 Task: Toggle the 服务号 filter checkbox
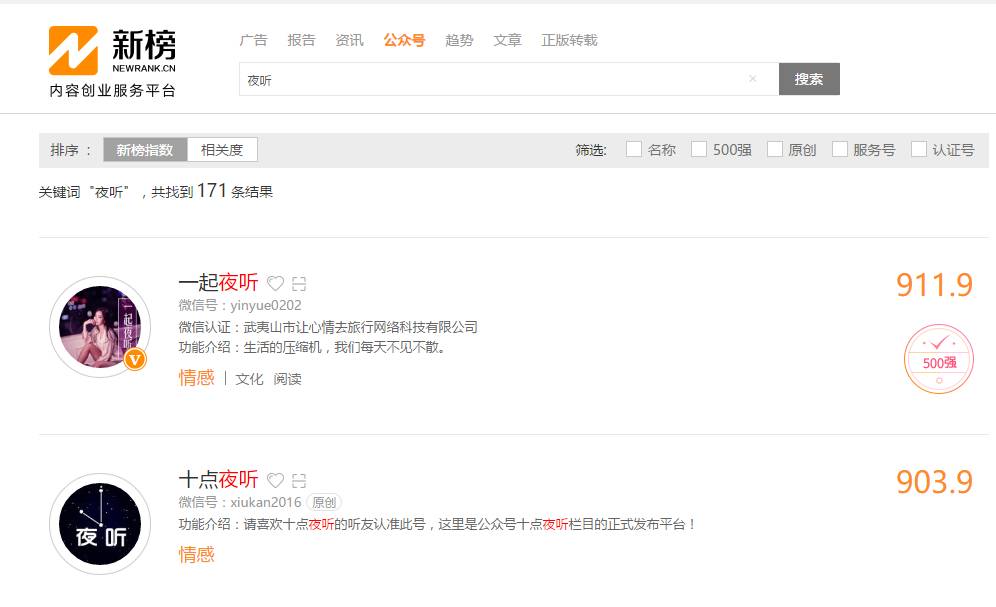pyautogui.click(x=840, y=149)
